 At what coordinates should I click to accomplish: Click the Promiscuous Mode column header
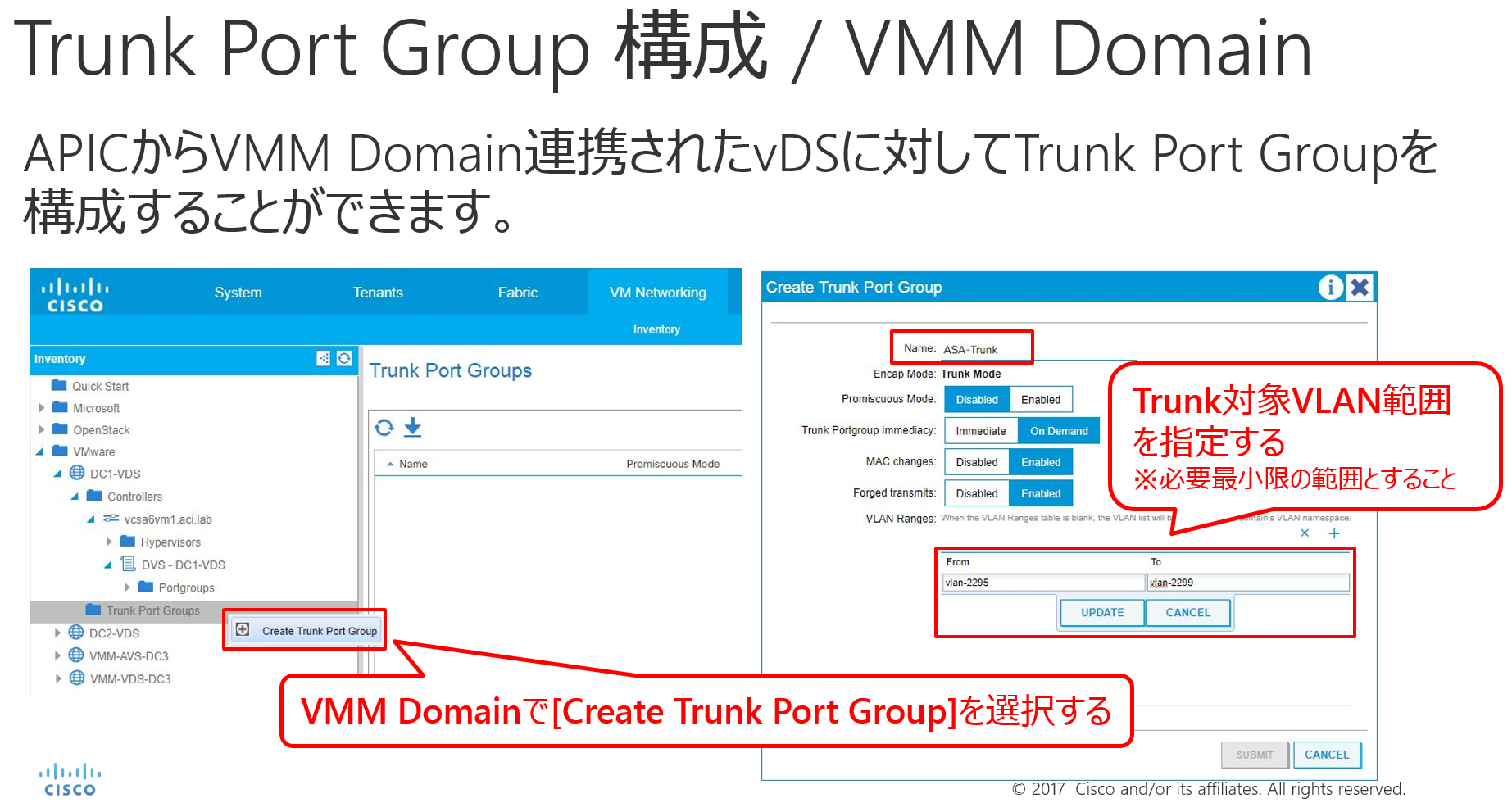click(673, 464)
